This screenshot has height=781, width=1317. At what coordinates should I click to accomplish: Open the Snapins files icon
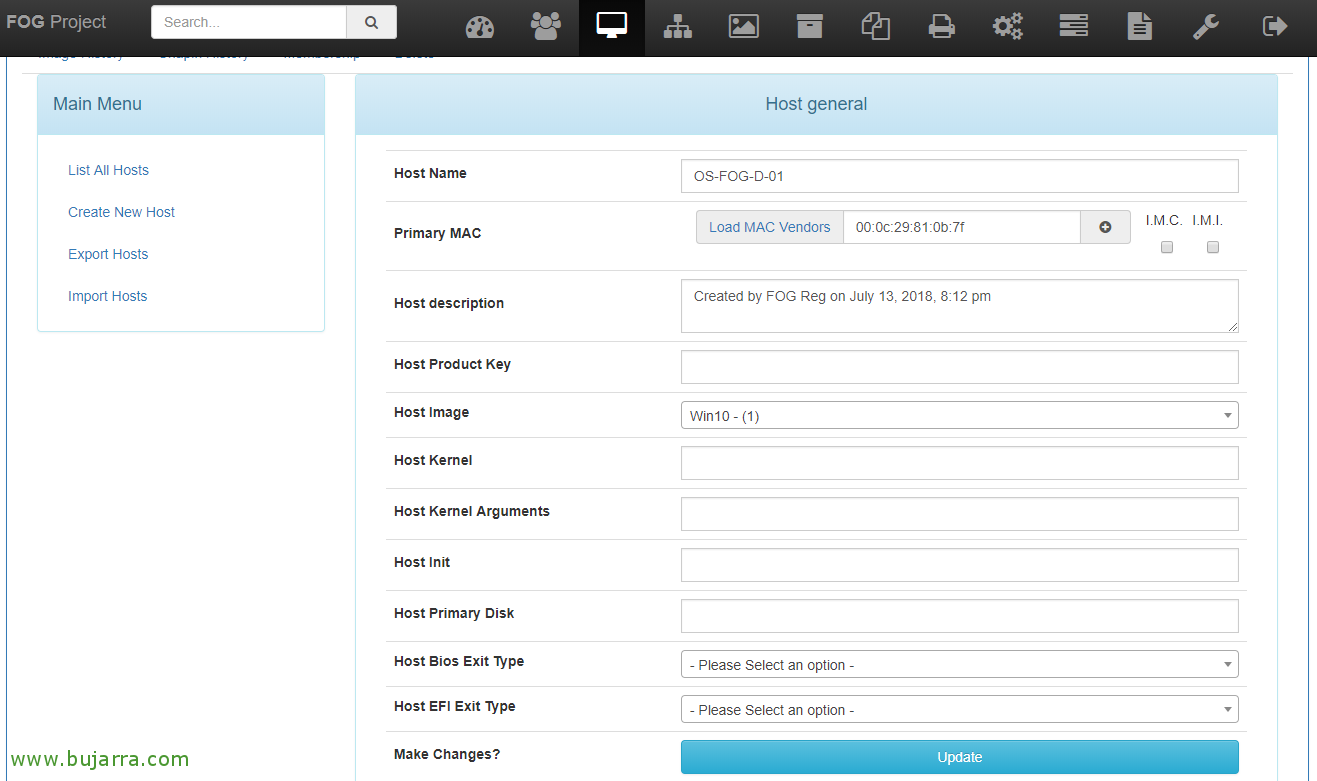[876, 27]
